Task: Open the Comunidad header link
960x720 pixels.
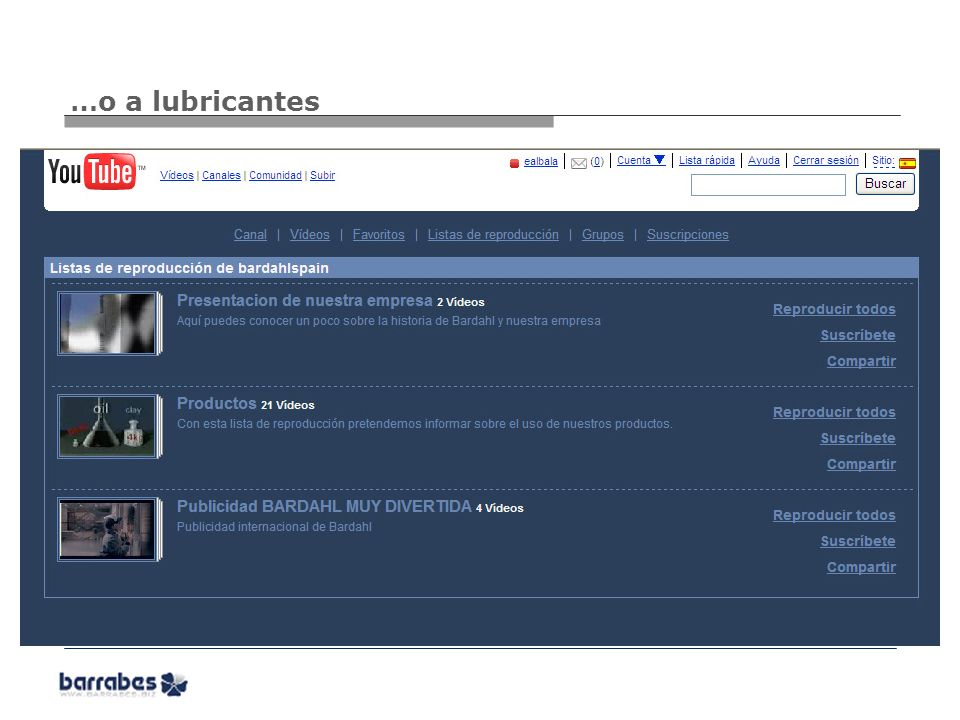Action: tap(275, 175)
